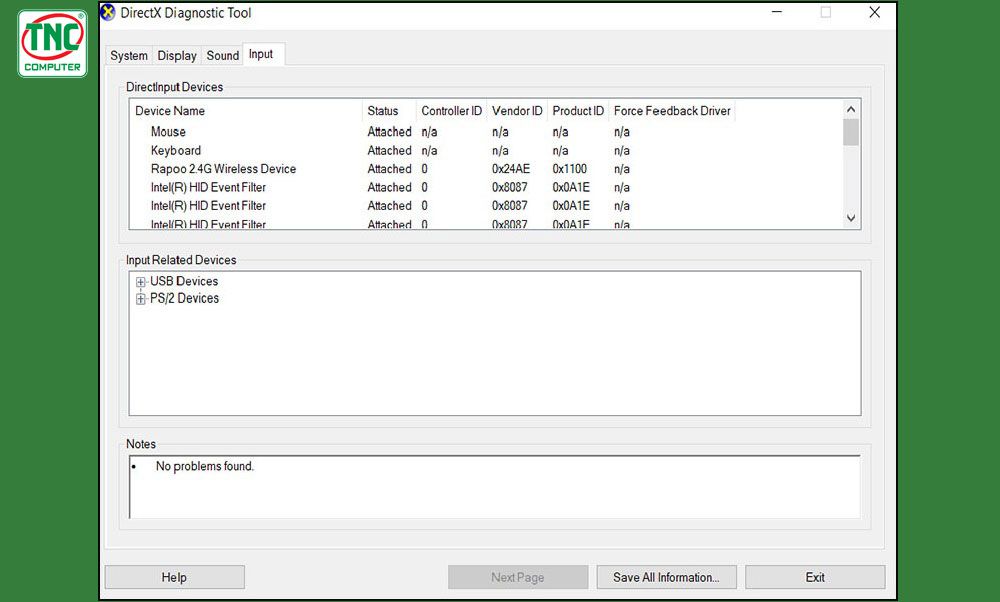Image resolution: width=1000 pixels, height=602 pixels.
Task: Click Save All Information button
Action: pyautogui.click(x=666, y=577)
